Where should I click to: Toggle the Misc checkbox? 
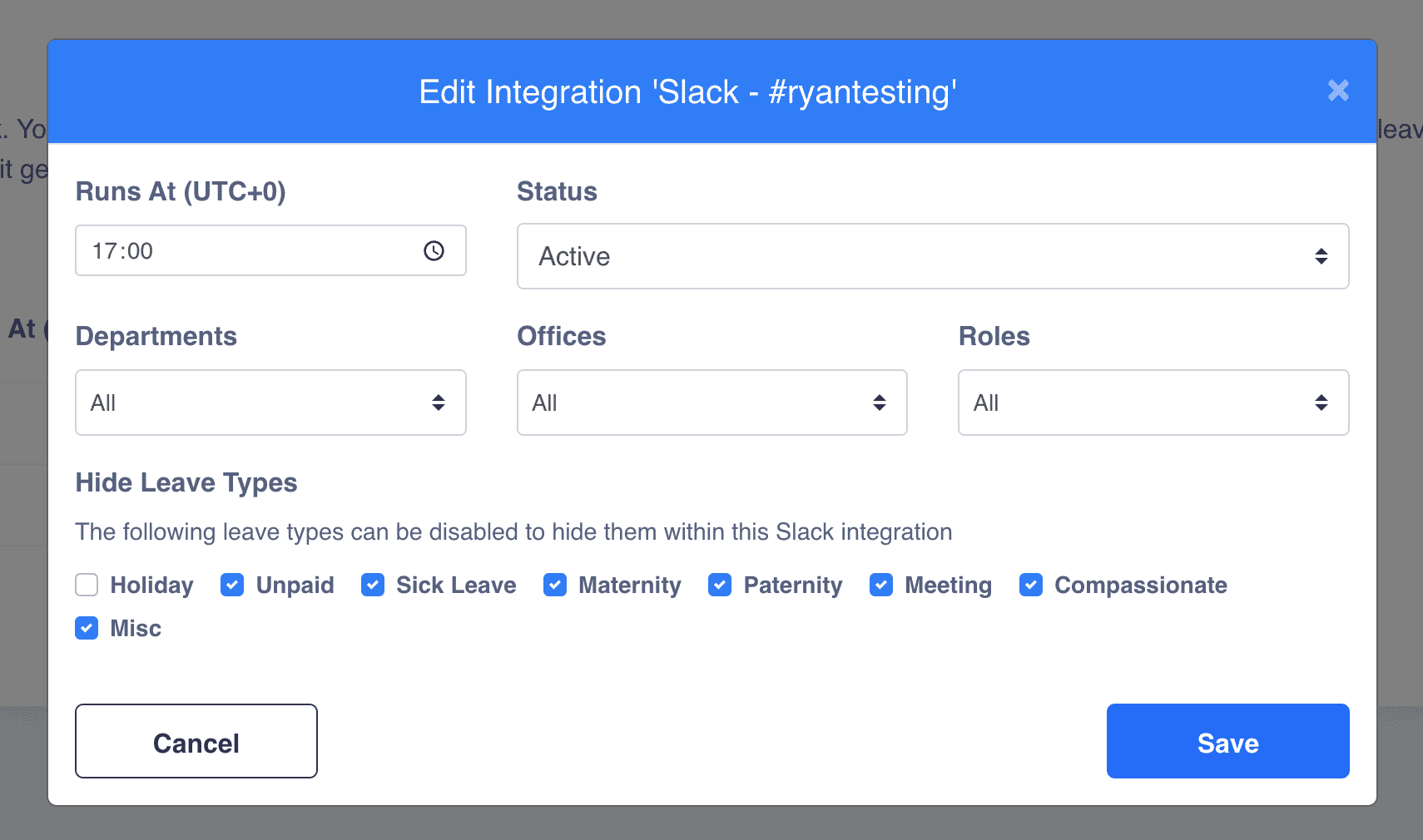pos(87,628)
